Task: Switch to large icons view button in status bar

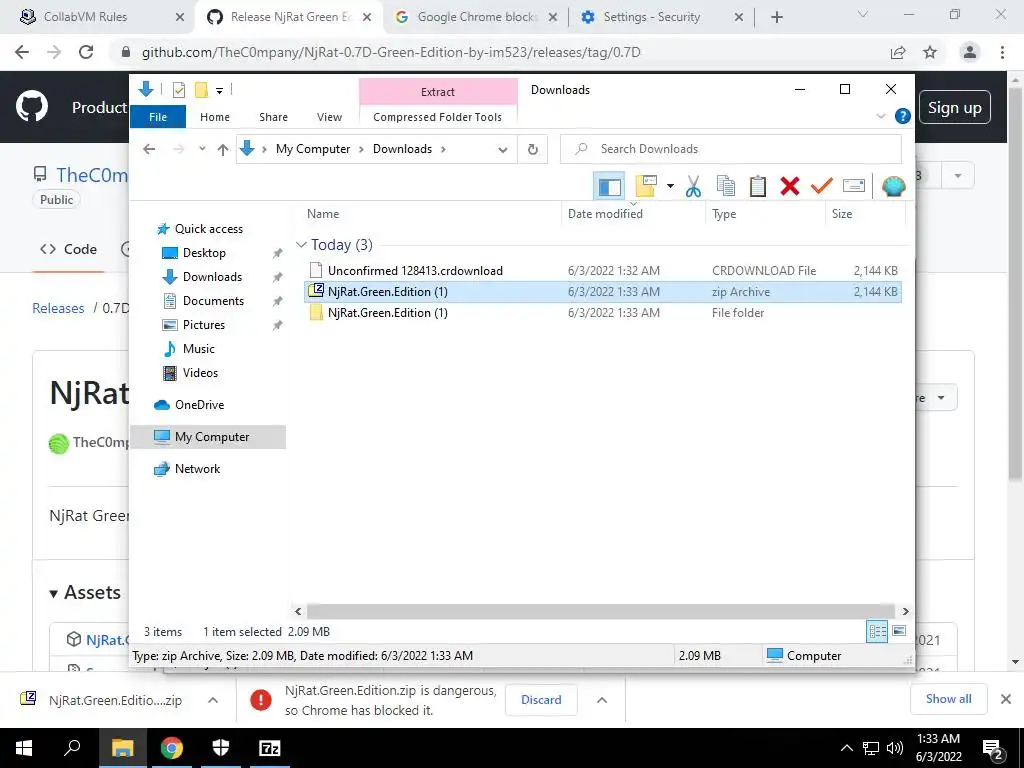Action: (899, 632)
